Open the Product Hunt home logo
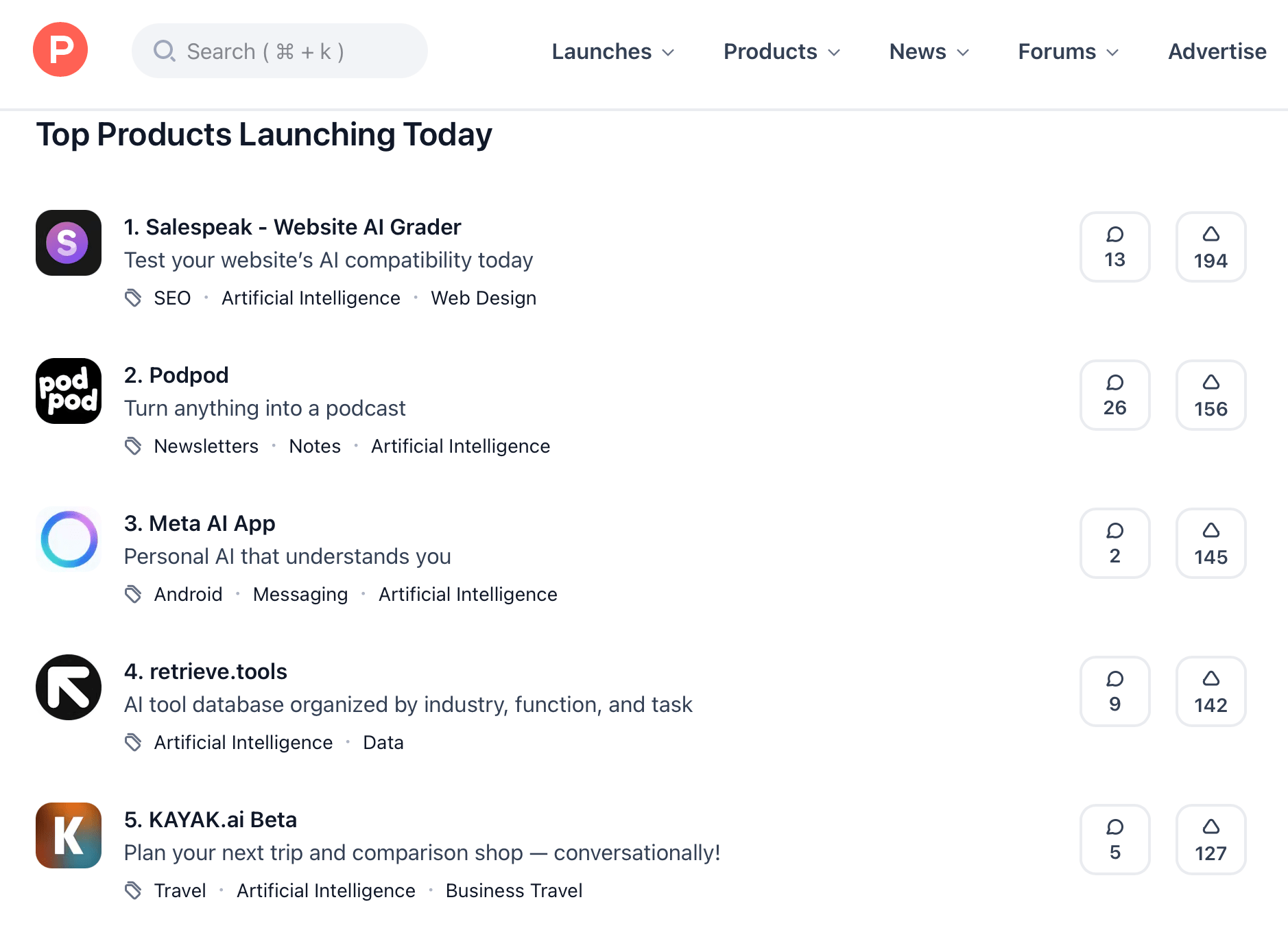This screenshot has width=1288, height=926. pos(60,49)
